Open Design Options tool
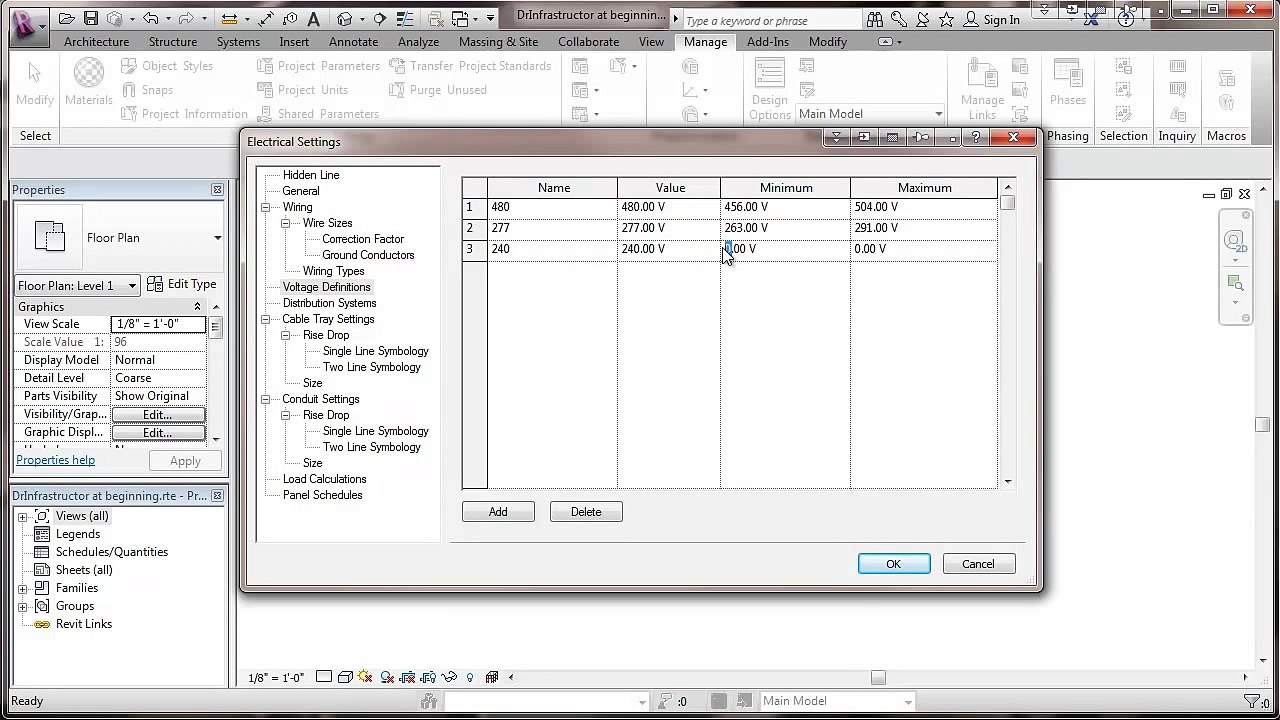This screenshot has width=1280, height=720. point(770,90)
